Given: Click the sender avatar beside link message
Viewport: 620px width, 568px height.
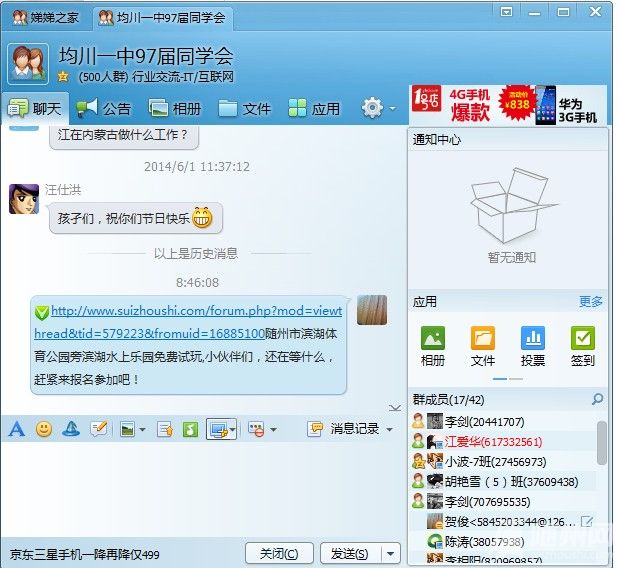Looking at the screenshot, I should pyautogui.click(x=372, y=311).
